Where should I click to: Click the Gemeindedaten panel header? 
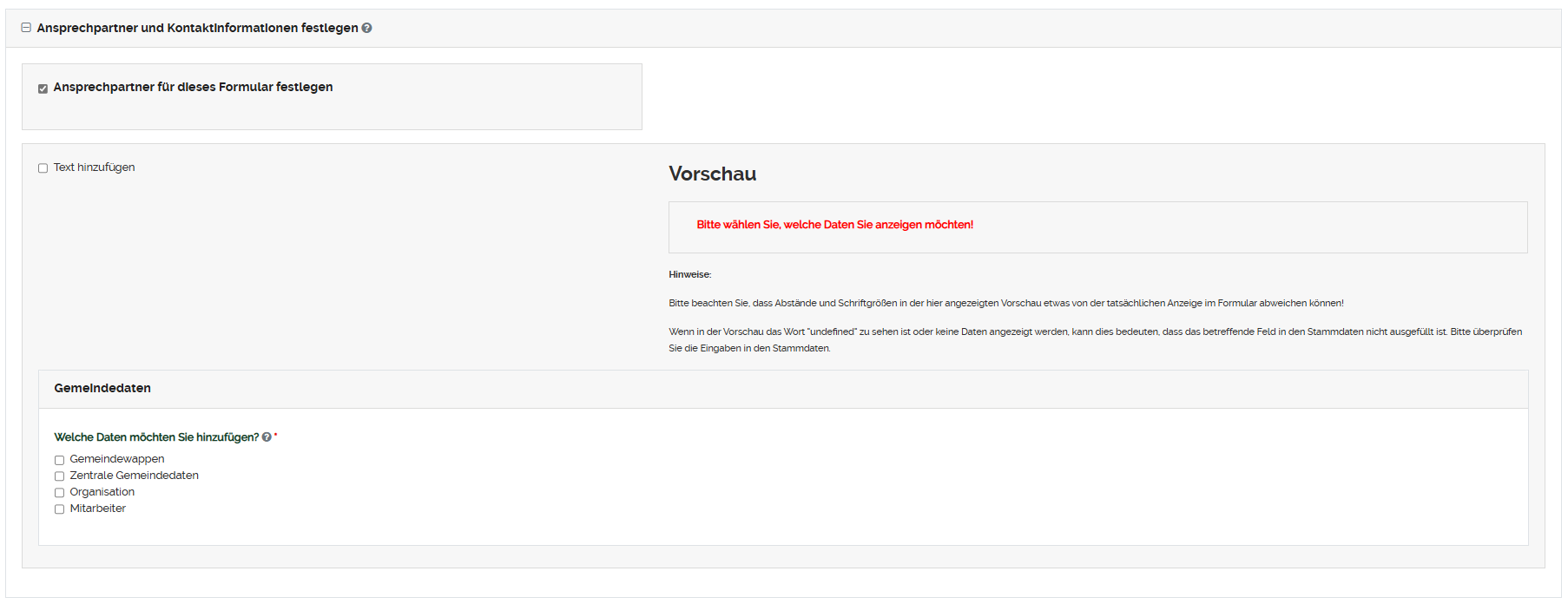point(102,388)
